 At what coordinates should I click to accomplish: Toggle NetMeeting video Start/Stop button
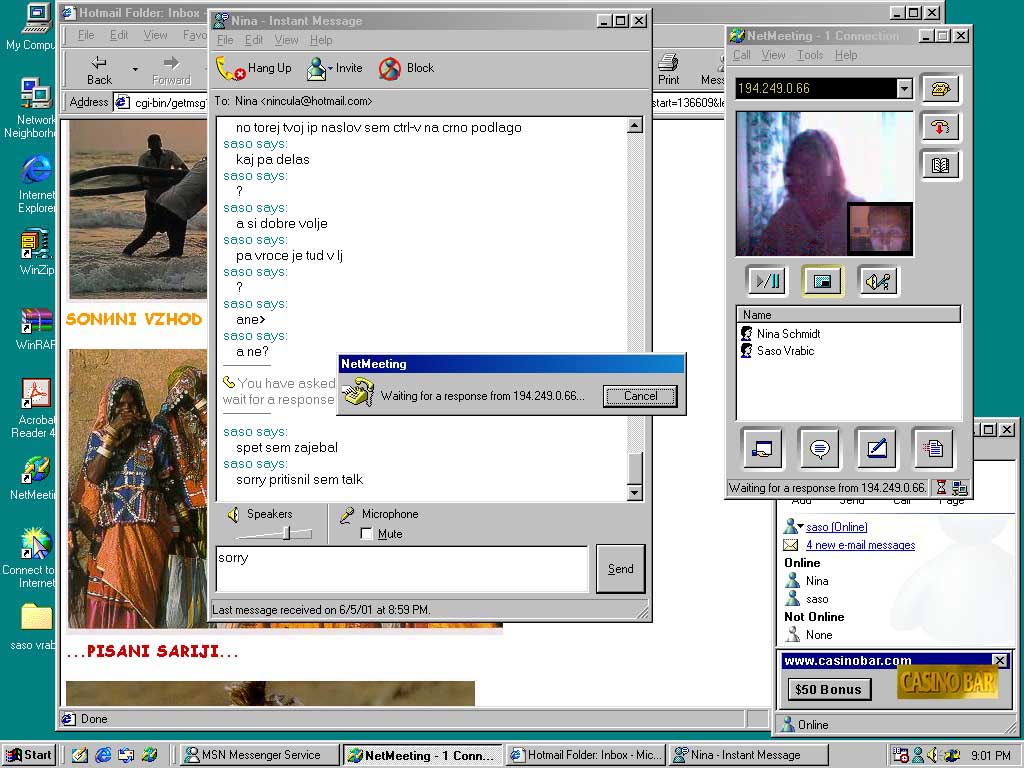[767, 281]
